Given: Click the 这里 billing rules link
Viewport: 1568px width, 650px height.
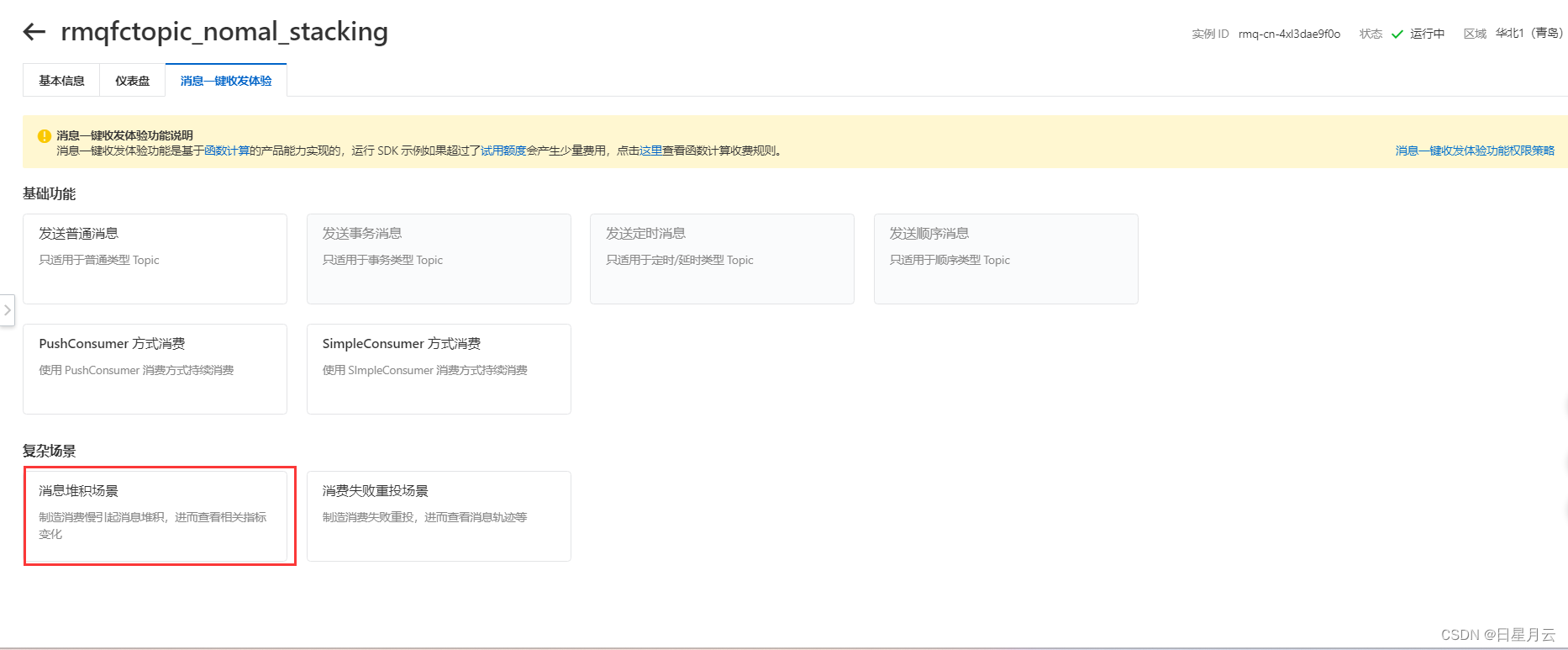Looking at the screenshot, I should coord(651,151).
